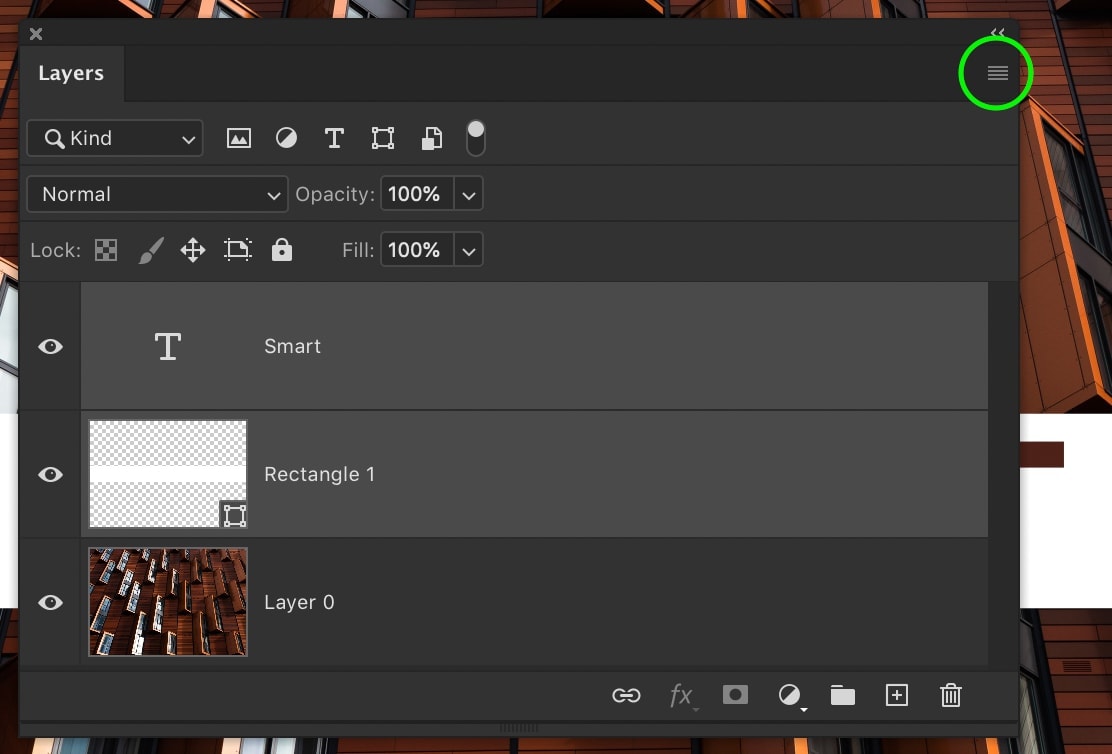This screenshot has height=754, width=1112.
Task: Delete layer using trash icon
Action: tap(950, 695)
